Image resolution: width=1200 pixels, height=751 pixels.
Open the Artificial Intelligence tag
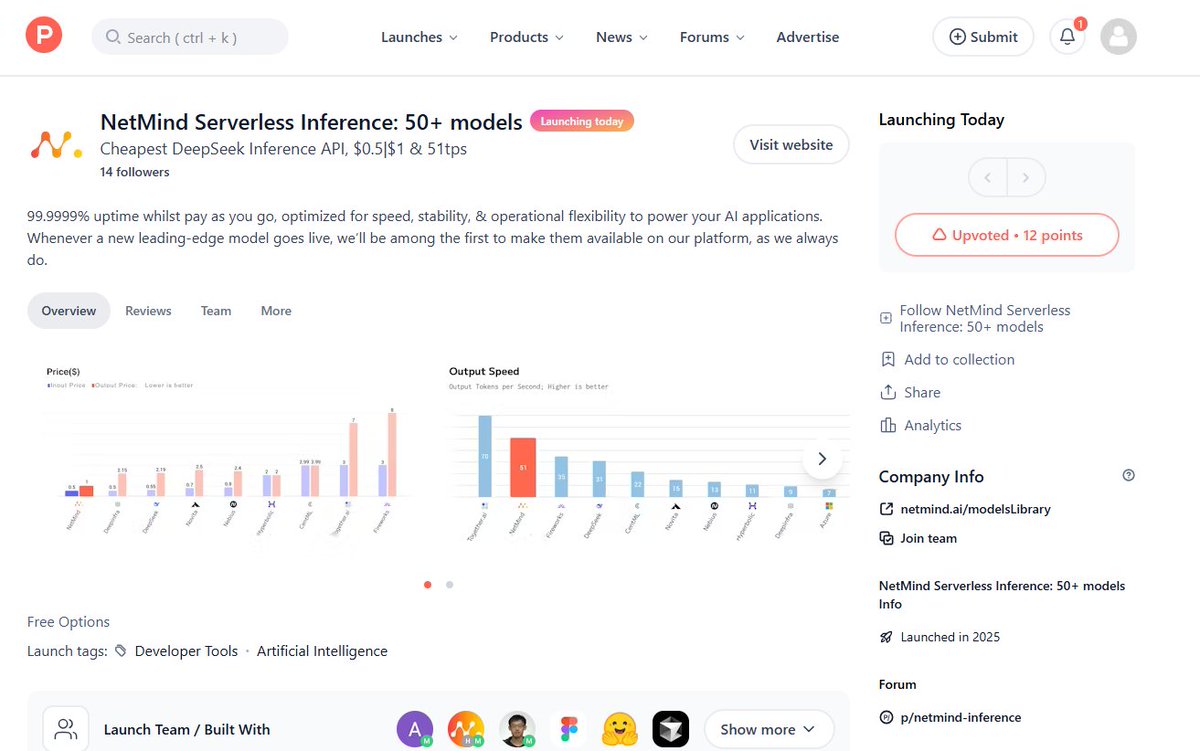(x=322, y=651)
